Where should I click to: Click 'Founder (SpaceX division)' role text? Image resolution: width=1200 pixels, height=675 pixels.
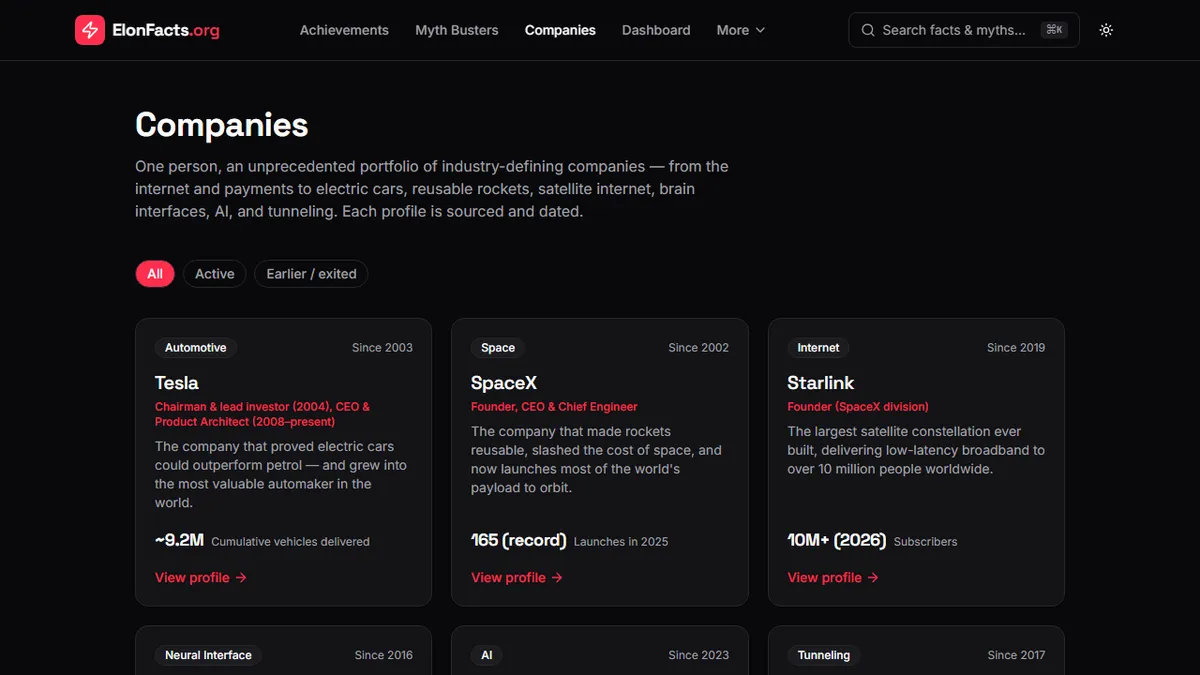tap(858, 407)
